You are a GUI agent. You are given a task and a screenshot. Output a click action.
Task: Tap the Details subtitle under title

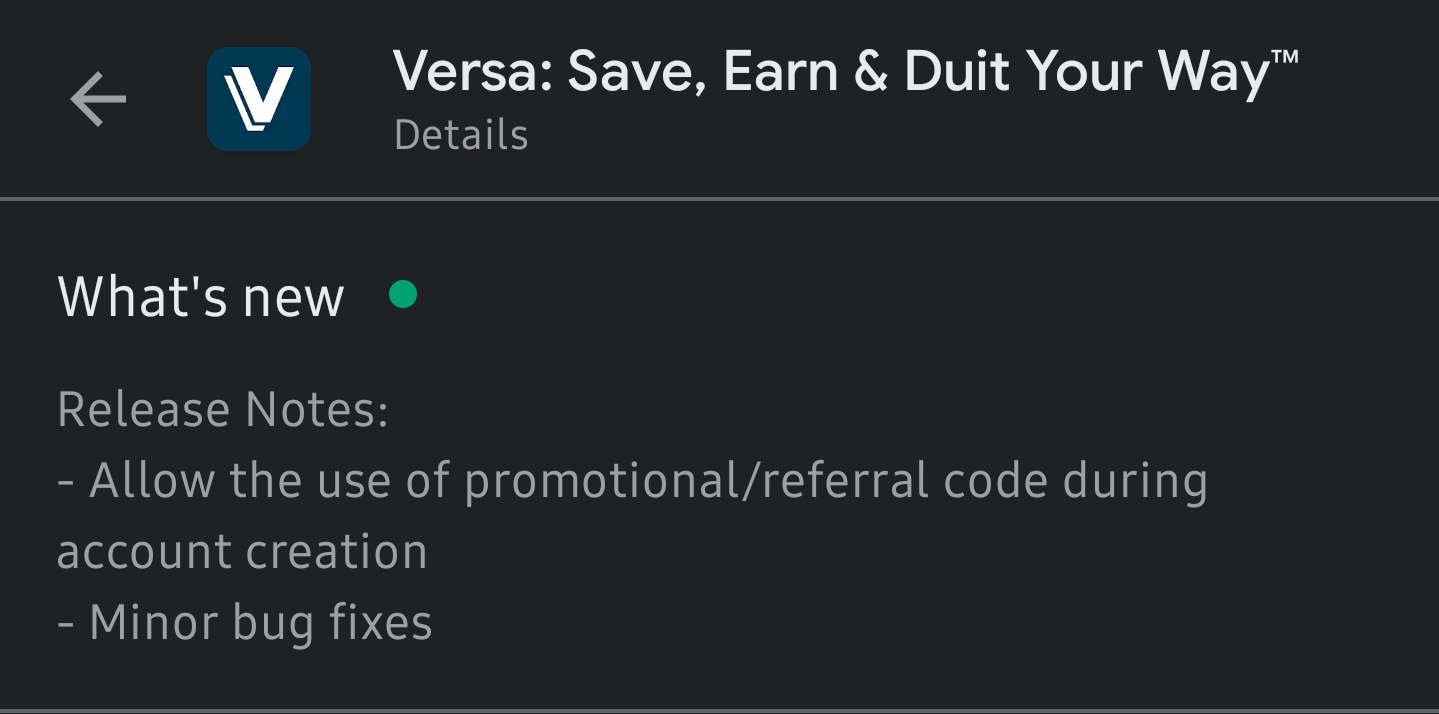(461, 135)
